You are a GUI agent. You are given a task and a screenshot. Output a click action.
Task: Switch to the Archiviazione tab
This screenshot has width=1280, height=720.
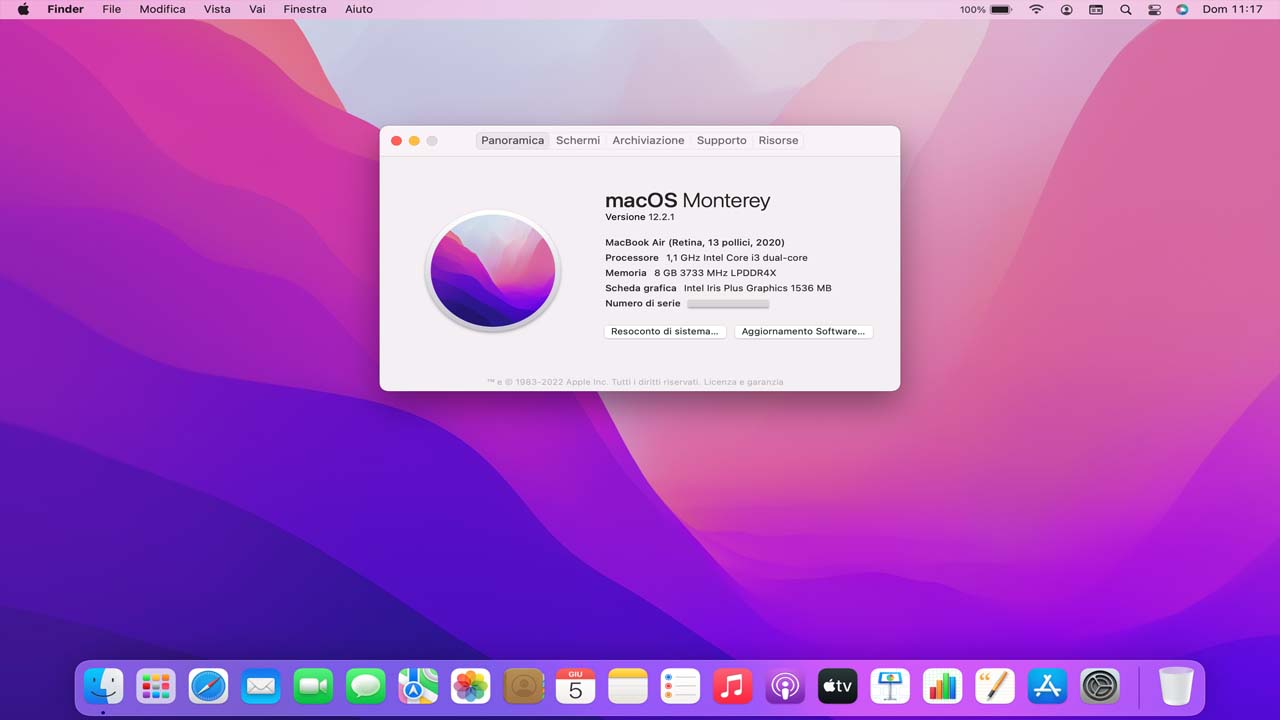coord(648,140)
